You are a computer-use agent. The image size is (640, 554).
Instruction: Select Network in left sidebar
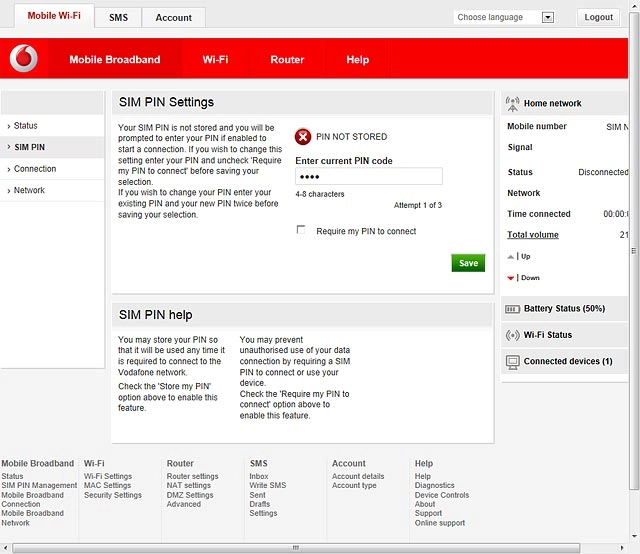coord(52,191)
